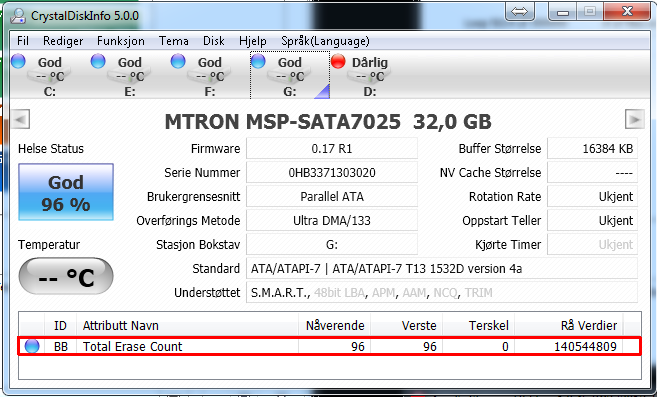This screenshot has width=657, height=397.
Task: Click the Buffer Størrelse 16384 KB field
Action: tap(592, 148)
